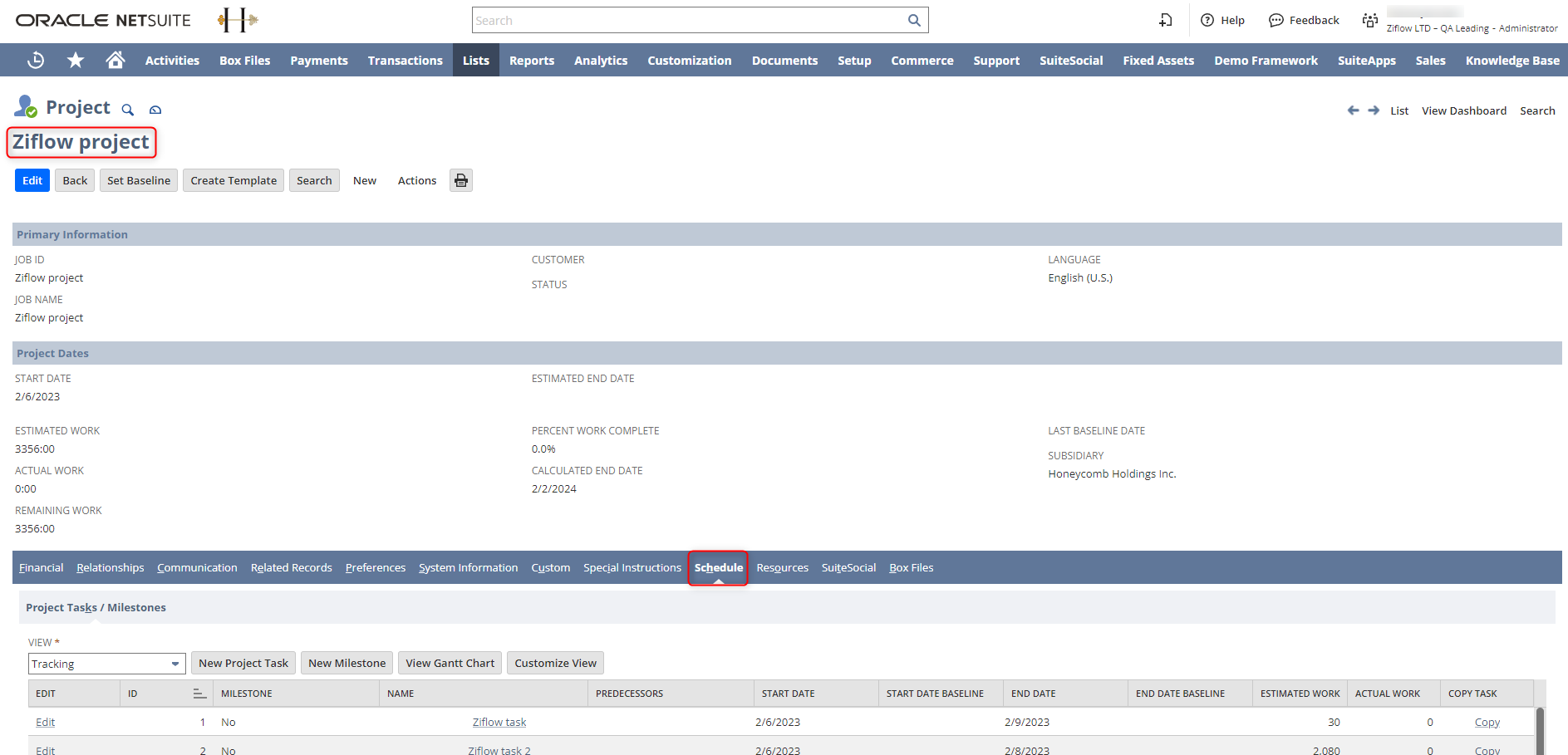The height and width of the screenshot is (755, 1568).
Task: Expand the Actions menu
Action: 417,180
